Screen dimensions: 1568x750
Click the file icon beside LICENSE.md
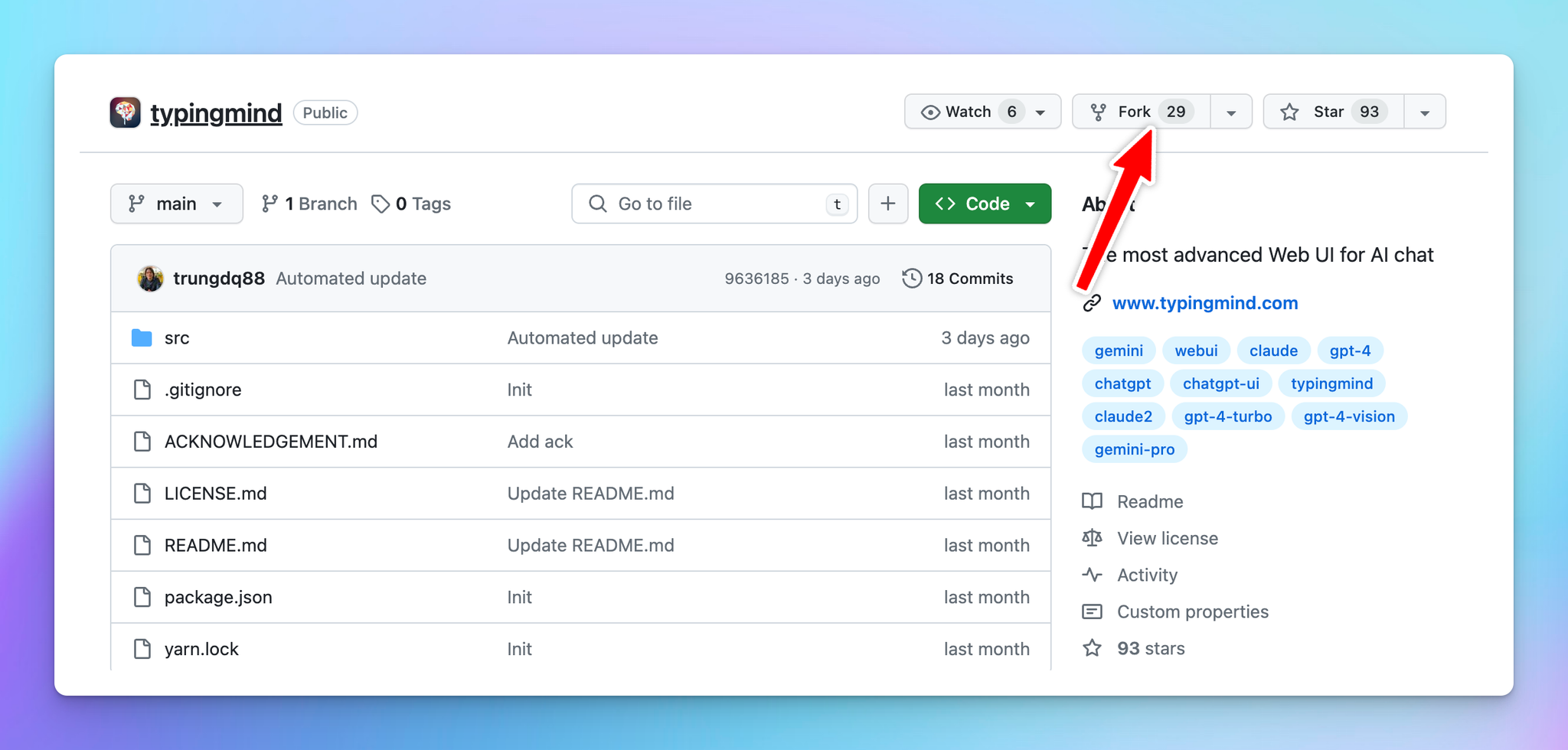(x=142, y=494)
